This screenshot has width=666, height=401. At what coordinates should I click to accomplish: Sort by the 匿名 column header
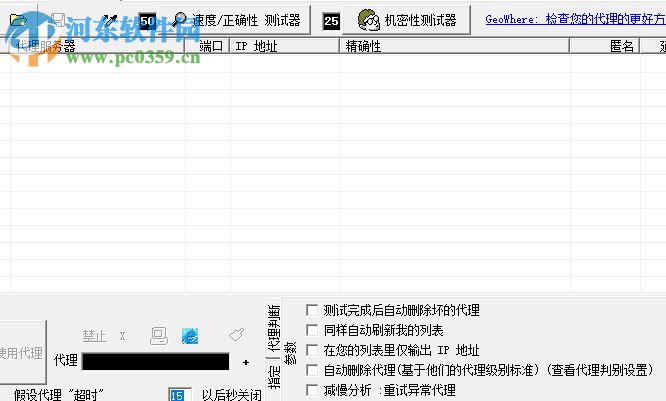tap(605, 46)
